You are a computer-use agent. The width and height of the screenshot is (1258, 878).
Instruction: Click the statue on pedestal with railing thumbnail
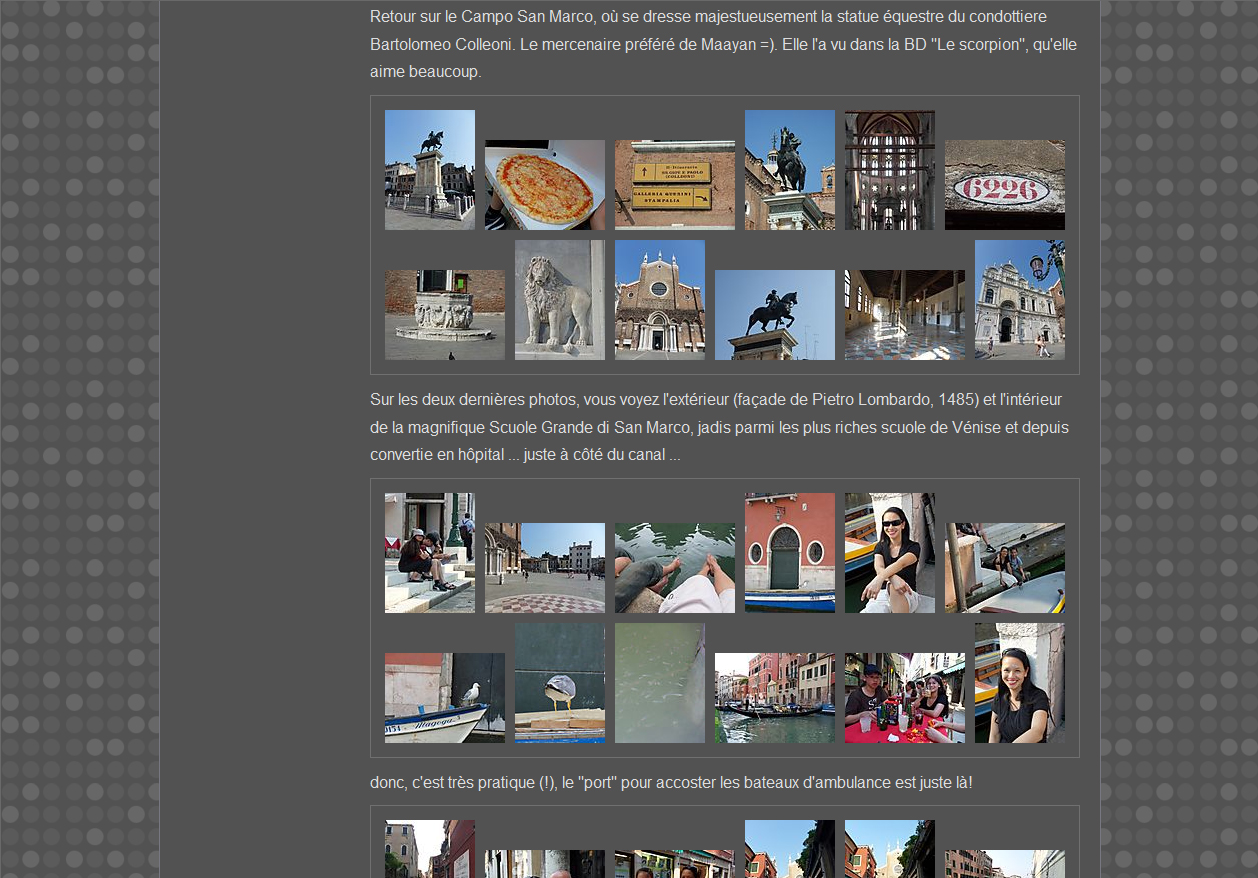(429, 170)
